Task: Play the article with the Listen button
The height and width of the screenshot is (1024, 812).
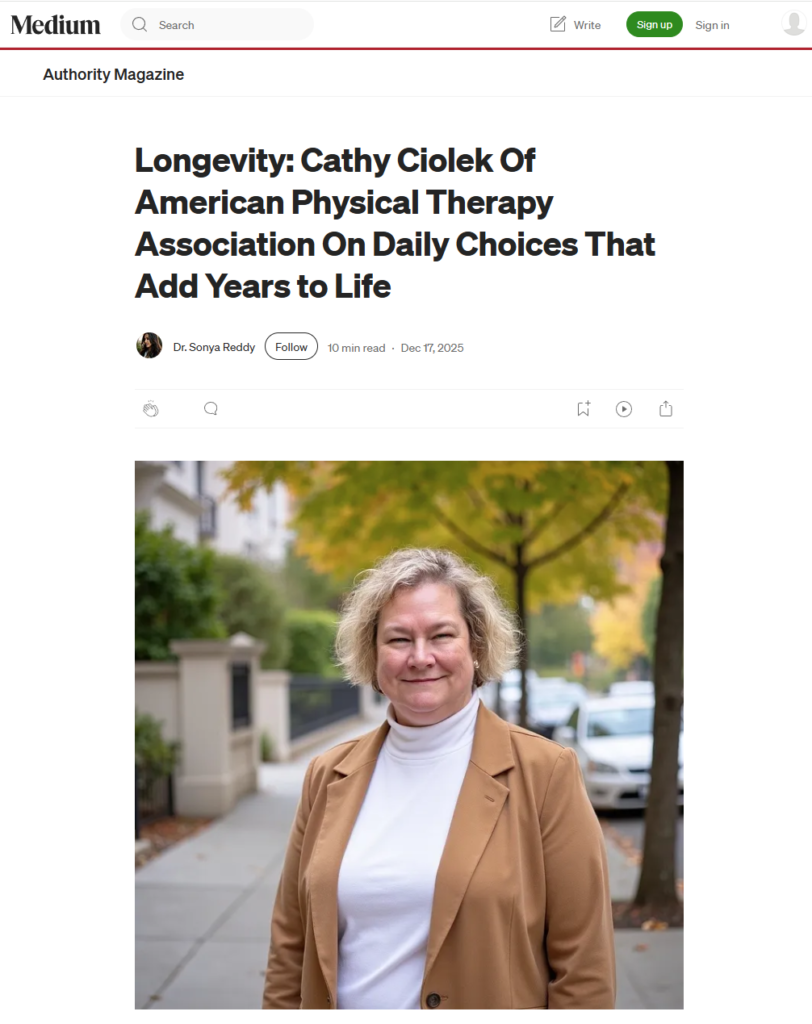Action: [x=624, y=408]
